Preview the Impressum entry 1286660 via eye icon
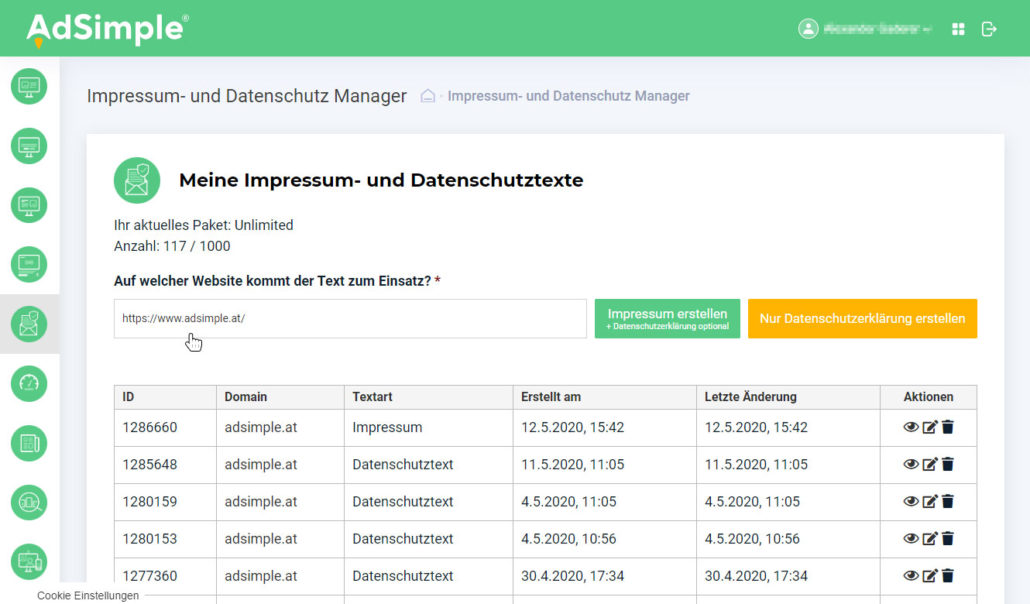1030x604 pixels. pos(910,427)
